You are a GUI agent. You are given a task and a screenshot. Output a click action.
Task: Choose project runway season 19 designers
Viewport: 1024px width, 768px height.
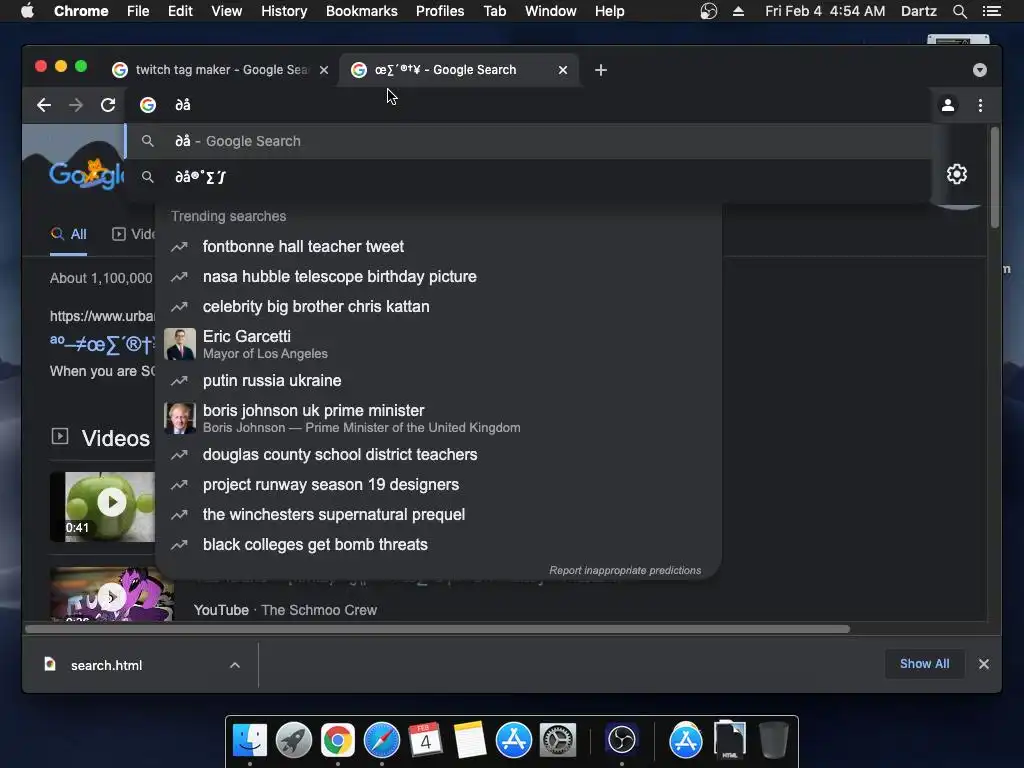pos(438,485)
